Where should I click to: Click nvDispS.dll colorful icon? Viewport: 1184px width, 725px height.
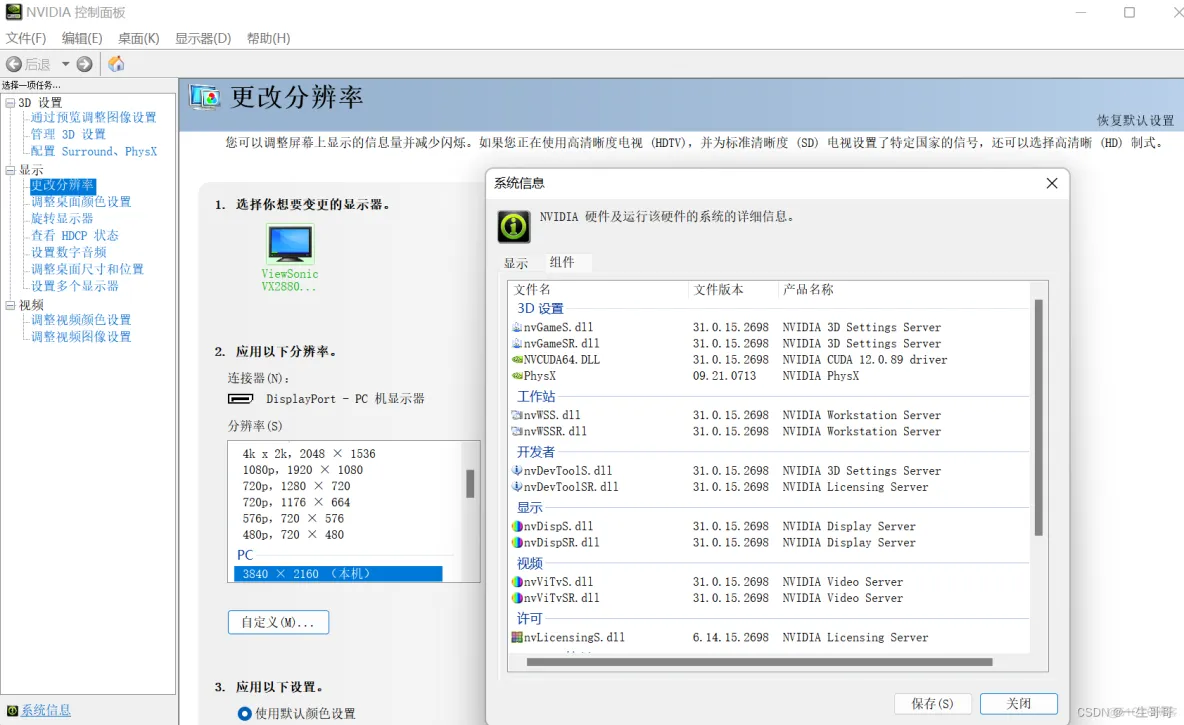pyautogui.click(x=517, y=526)
